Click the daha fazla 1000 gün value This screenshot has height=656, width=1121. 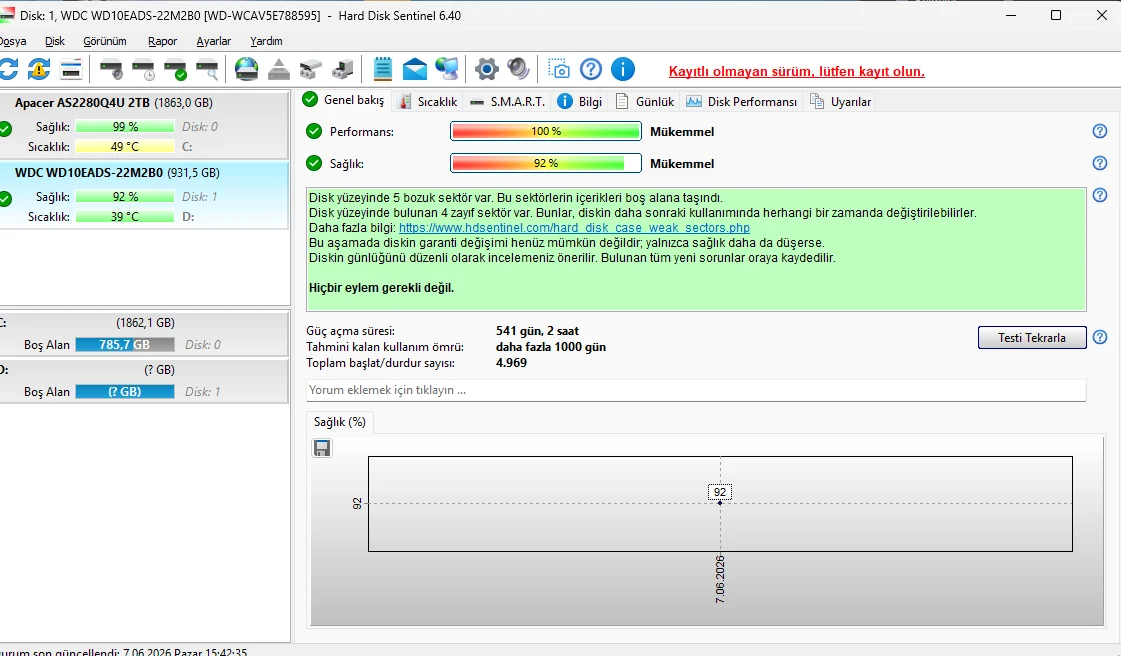(550, 347)
